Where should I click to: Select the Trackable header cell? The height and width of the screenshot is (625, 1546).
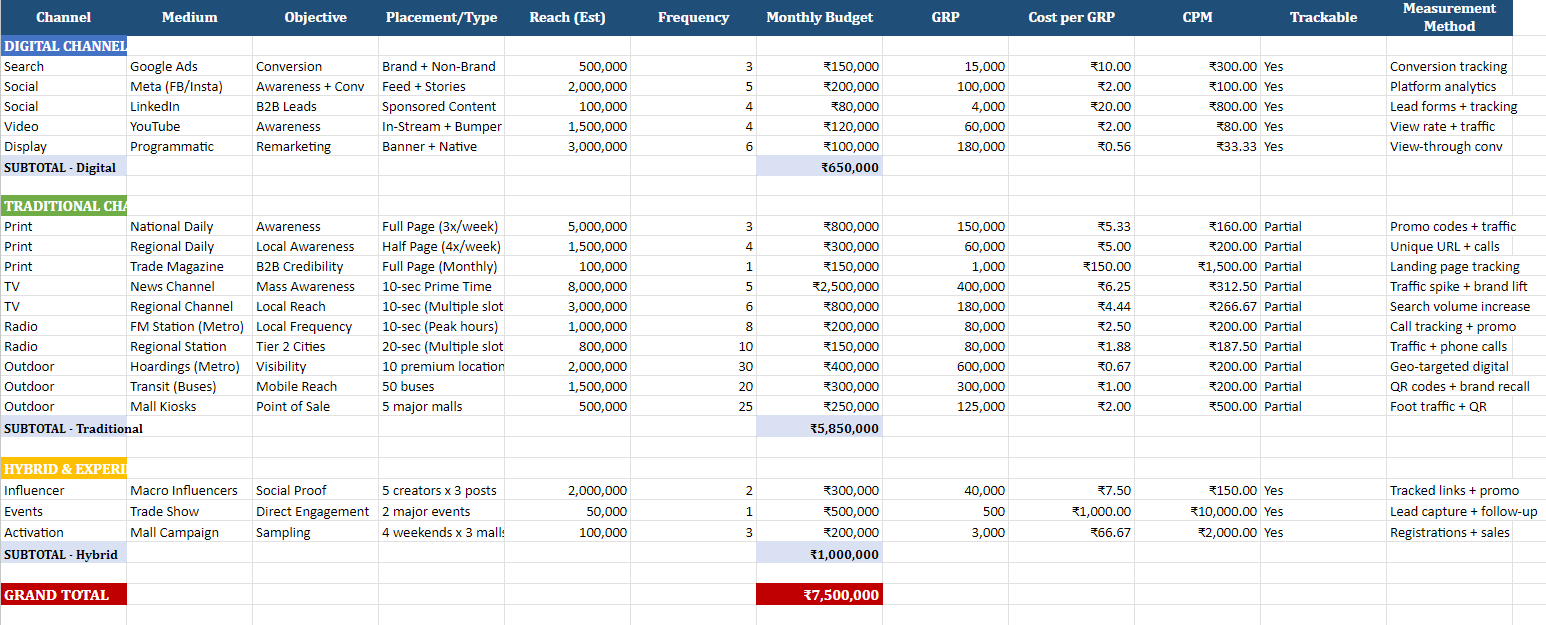pyautogui.click(x=1323, y=17)
